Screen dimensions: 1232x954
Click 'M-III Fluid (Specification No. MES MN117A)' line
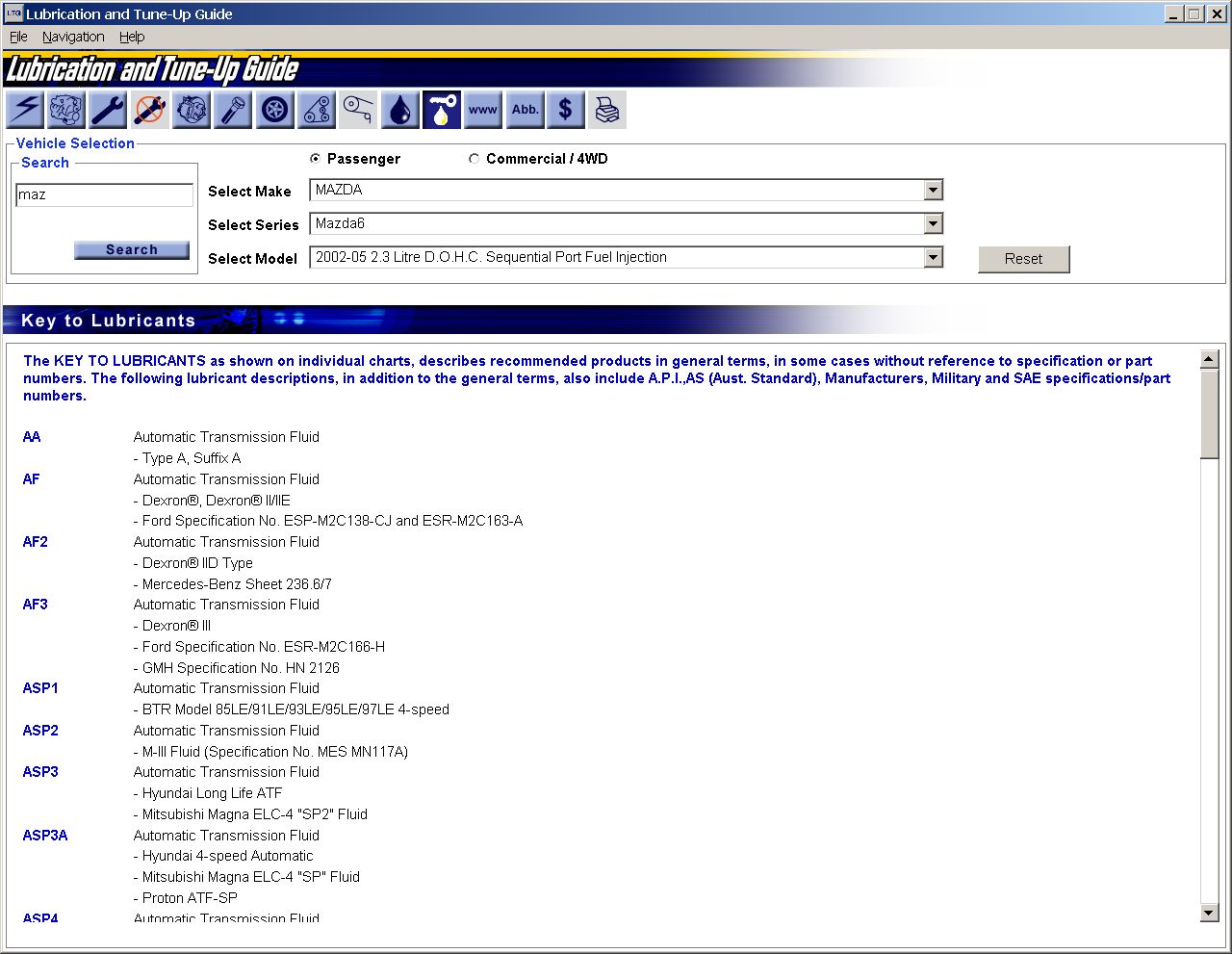270,752
